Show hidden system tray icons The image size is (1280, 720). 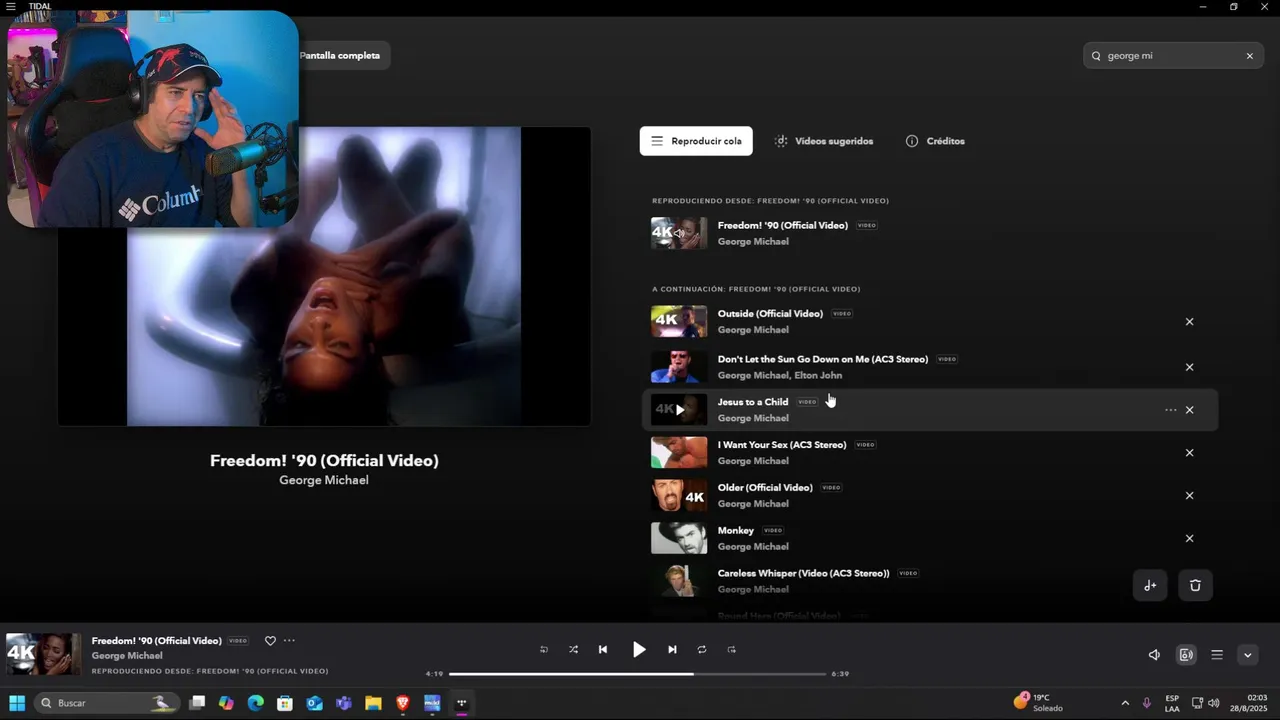tap(1125, 703)
